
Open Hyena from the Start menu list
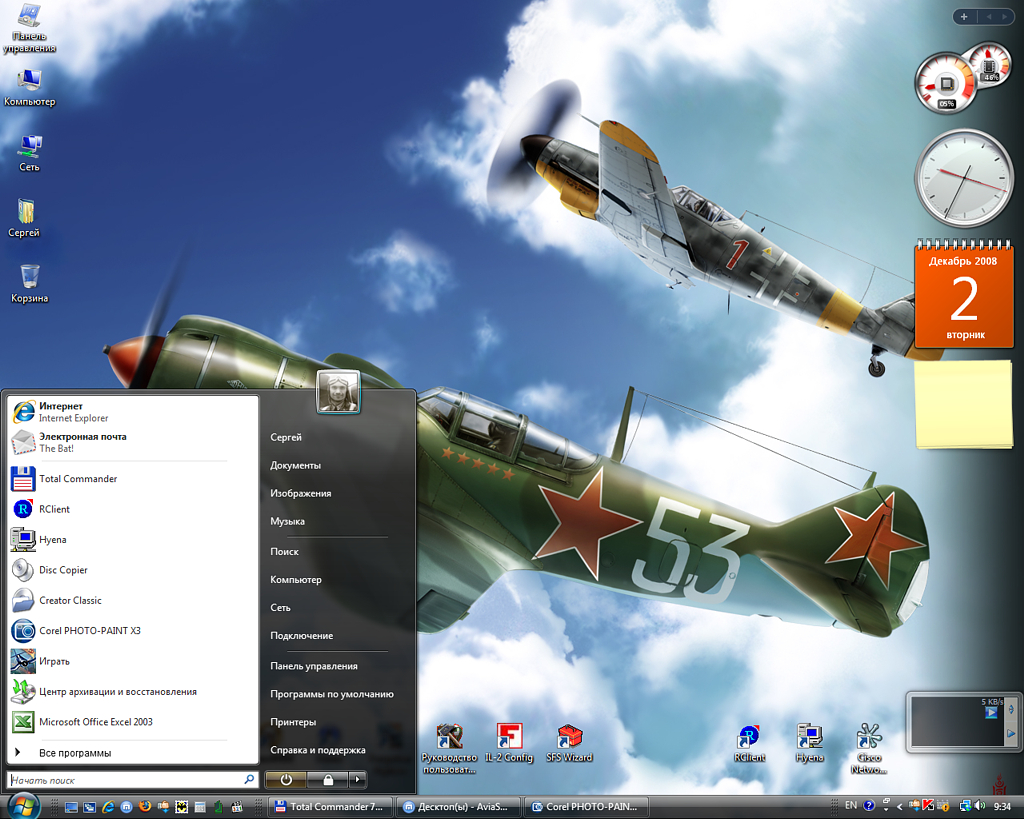pos(133,539)
